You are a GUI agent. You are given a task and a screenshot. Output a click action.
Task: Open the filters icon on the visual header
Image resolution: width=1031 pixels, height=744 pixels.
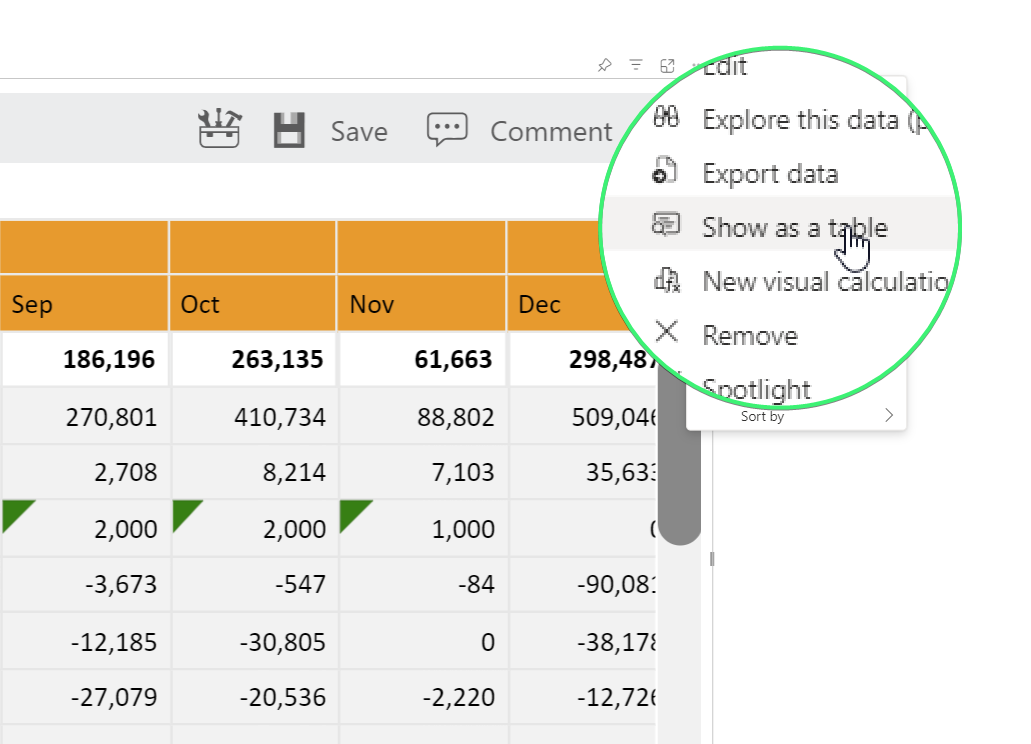pos(636,66)
